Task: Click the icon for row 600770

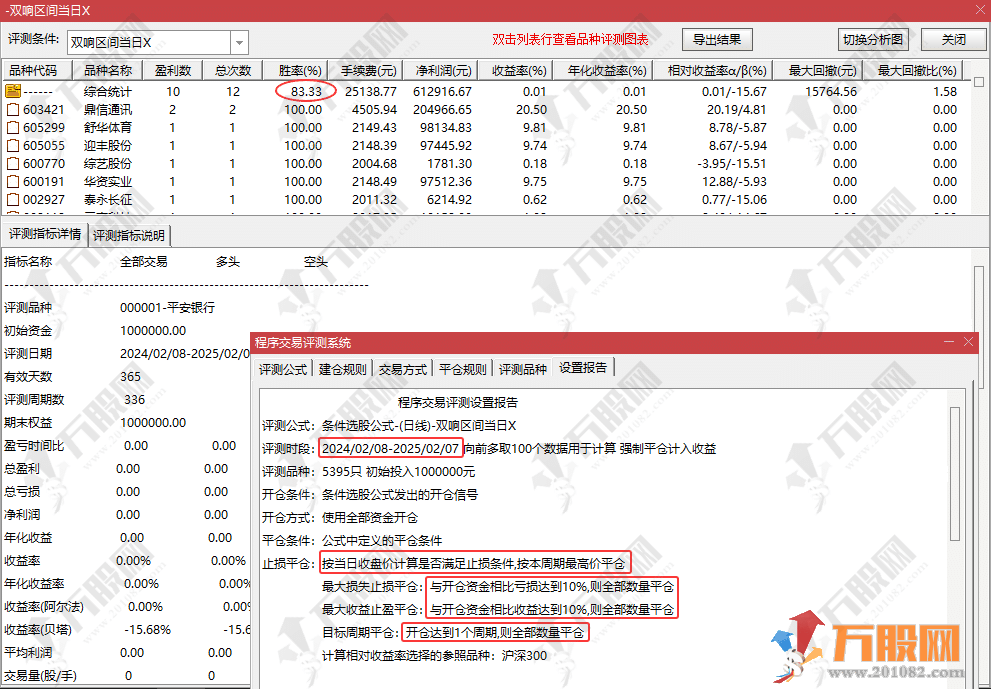Action: (13, 164)
